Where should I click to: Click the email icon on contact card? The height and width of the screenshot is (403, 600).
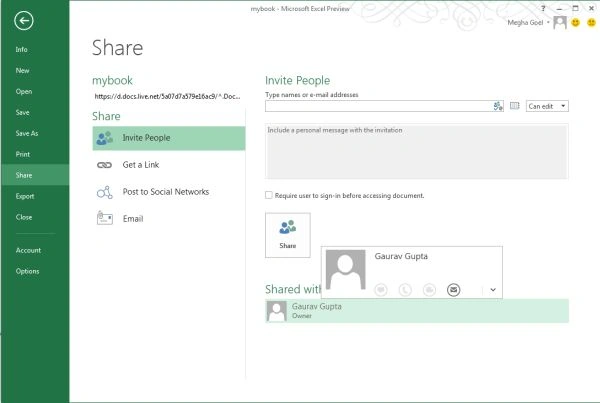click(453, 290)
